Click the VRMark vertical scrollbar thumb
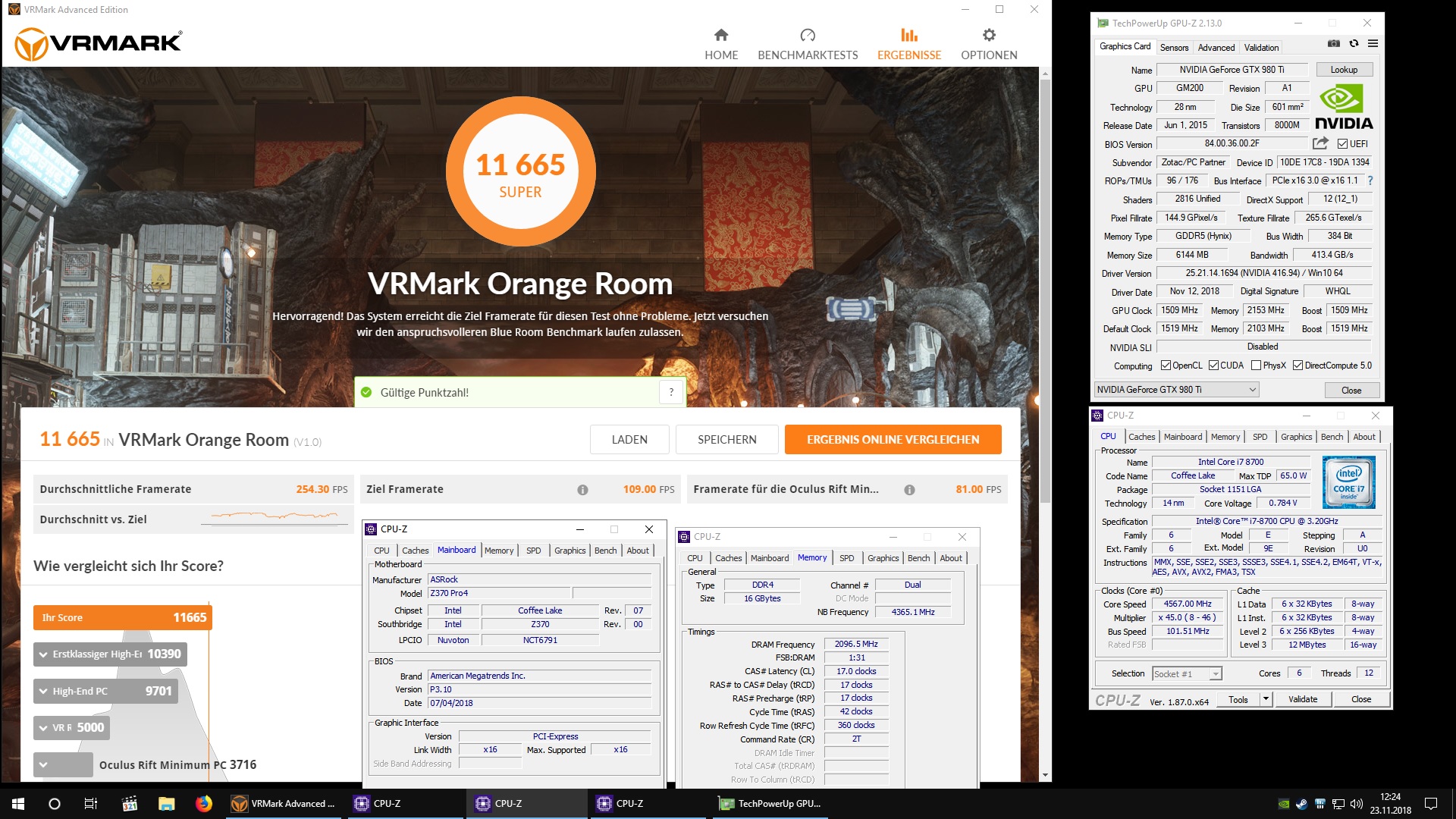 (x=1045, y=291)
